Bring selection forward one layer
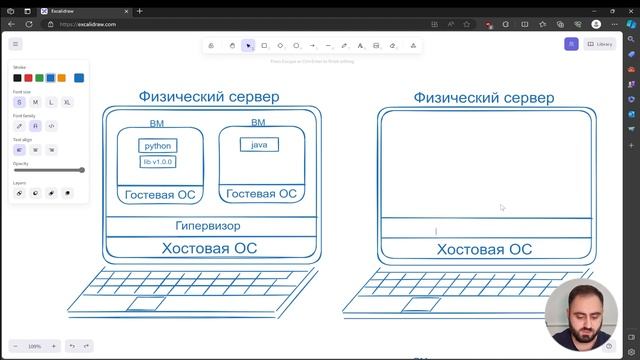640x360 pixels. [51, 193]
